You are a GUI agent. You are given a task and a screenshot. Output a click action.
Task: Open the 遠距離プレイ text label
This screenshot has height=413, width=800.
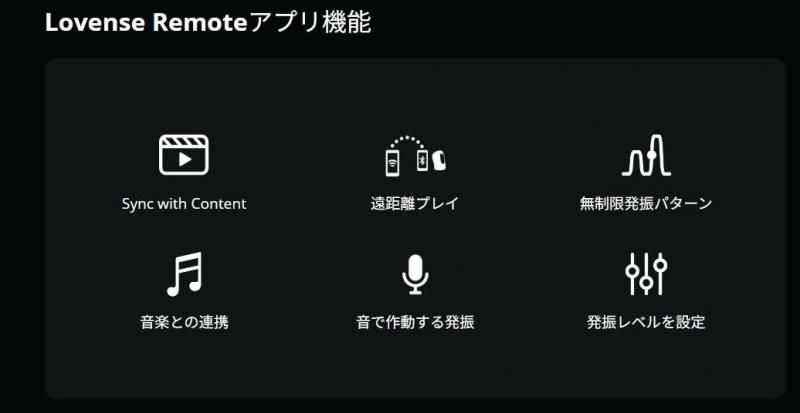tap(414, 204)
